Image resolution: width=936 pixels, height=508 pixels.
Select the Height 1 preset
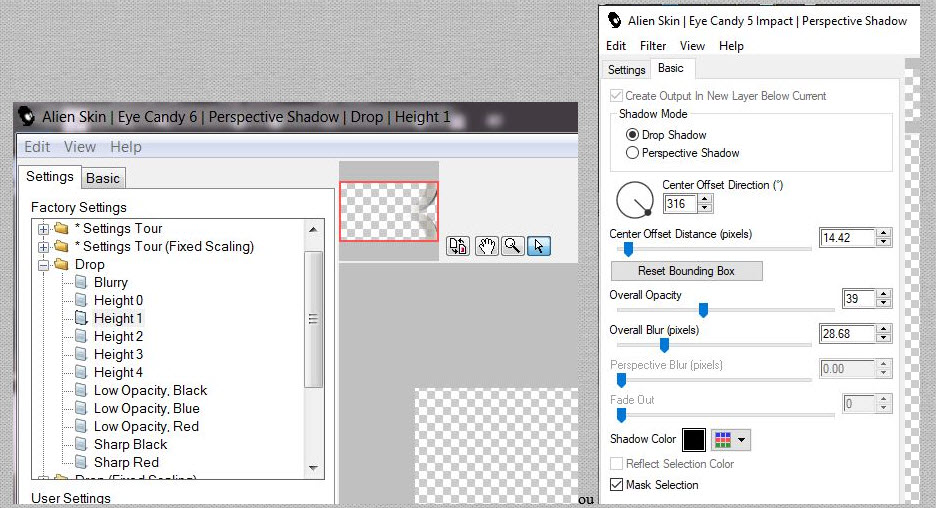118,318
